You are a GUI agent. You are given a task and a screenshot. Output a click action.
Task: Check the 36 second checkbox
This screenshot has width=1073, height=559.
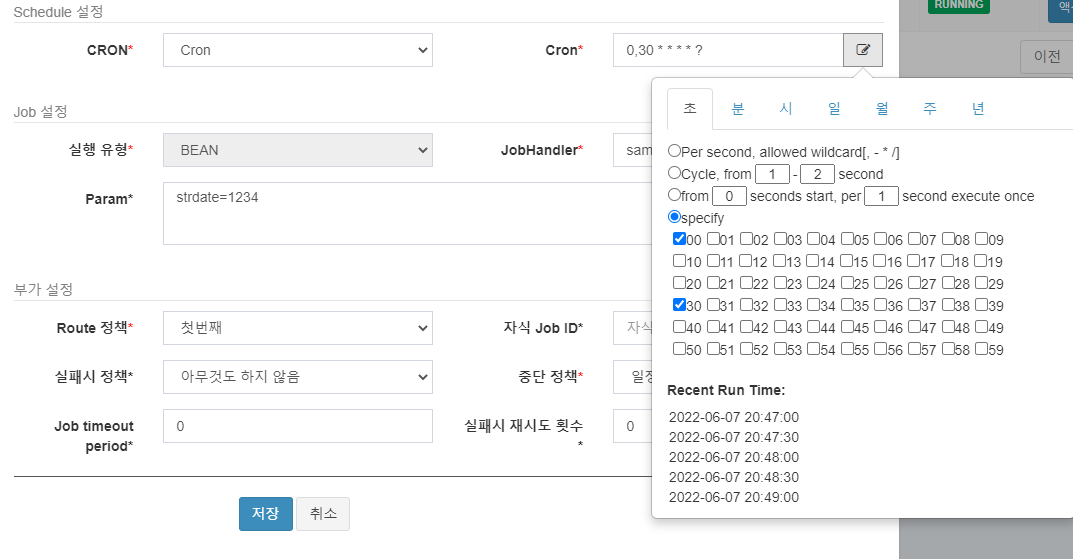pyautogui.click(x=880, y=304)
